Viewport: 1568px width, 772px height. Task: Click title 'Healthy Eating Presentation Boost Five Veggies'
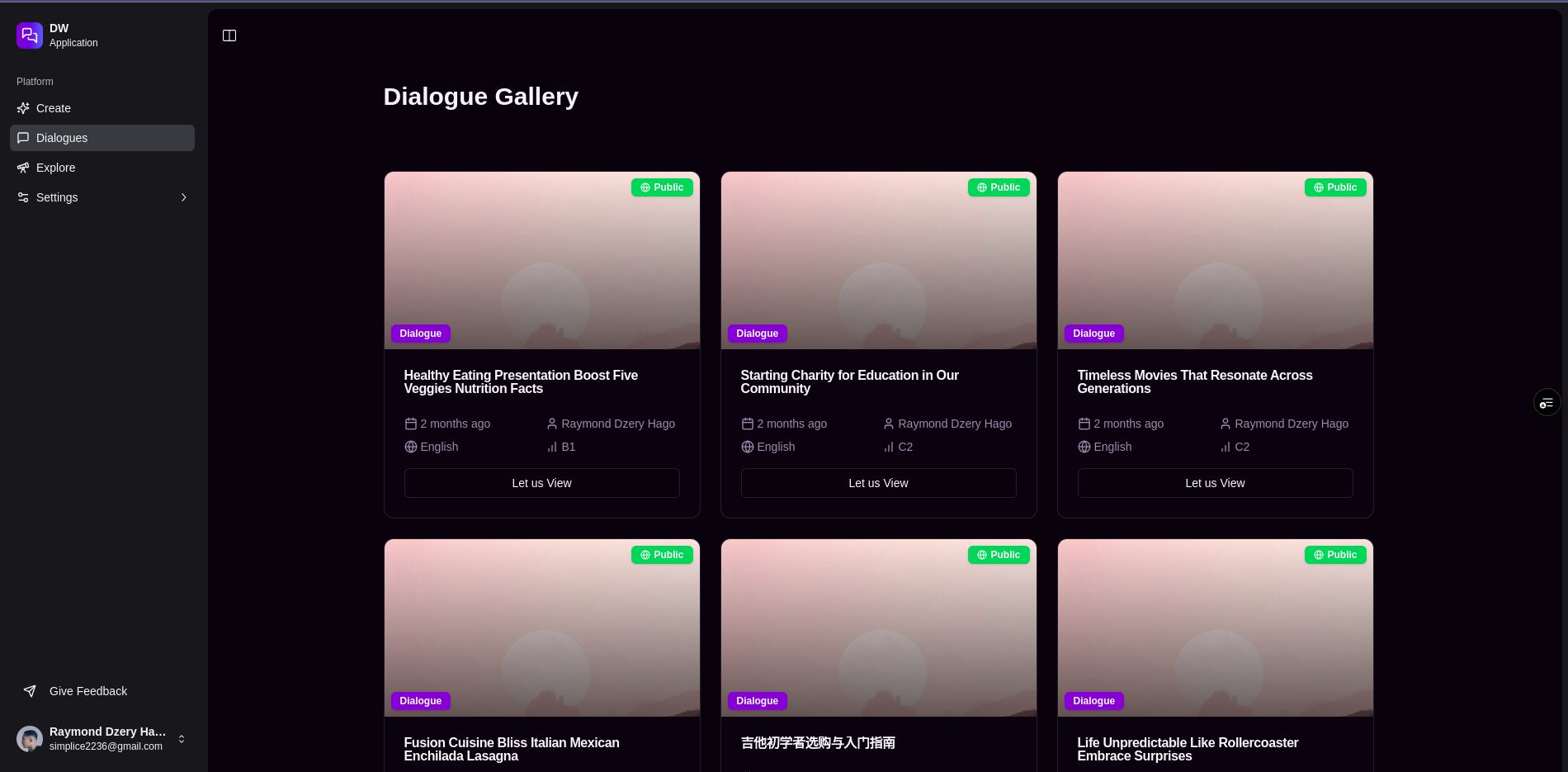[521, 381]
